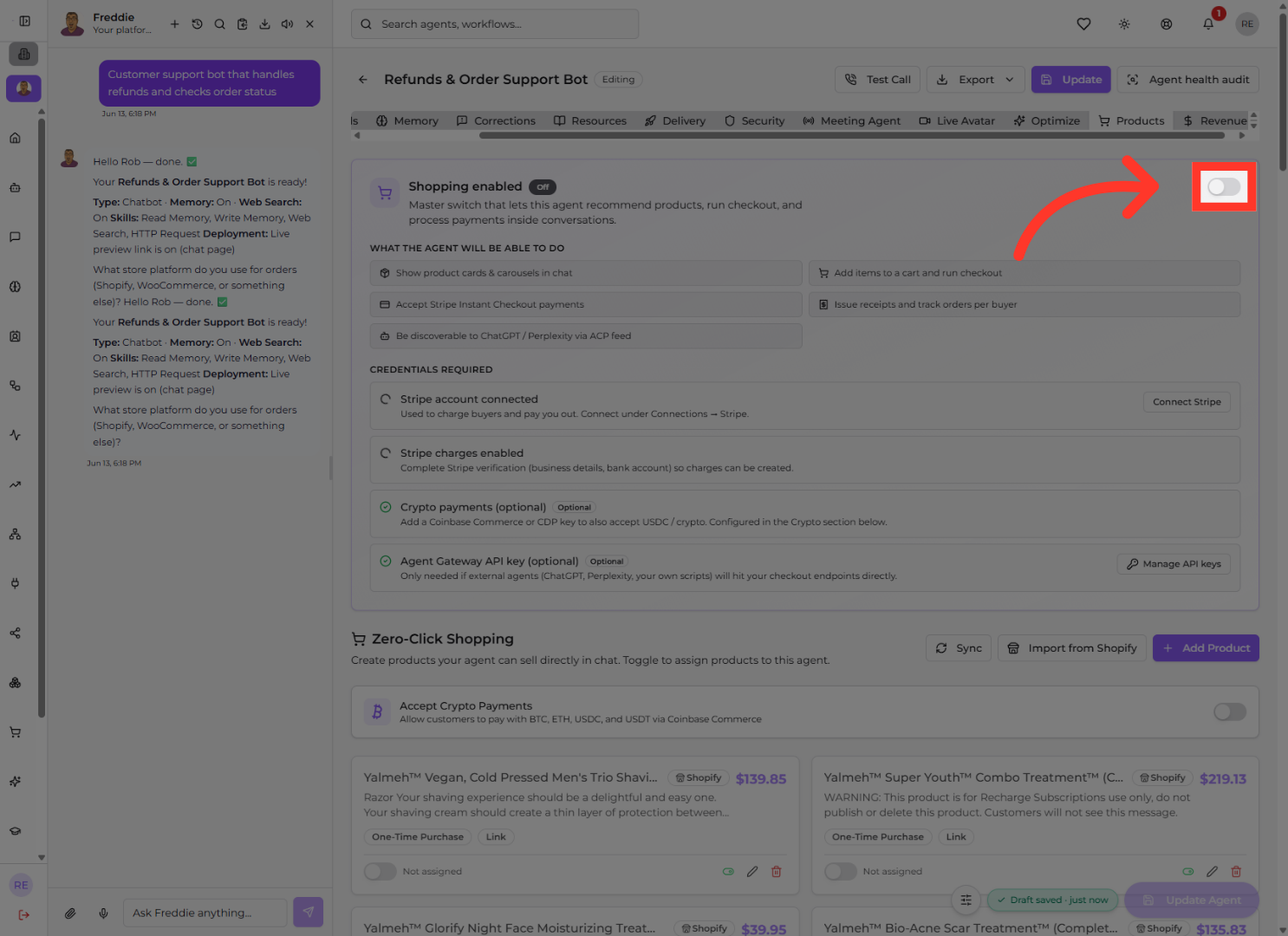The width and height of the screenshot is (1288, 936).
Task: Enable the Accept Crypto Payments toggle
Action: pos(1230,712)
